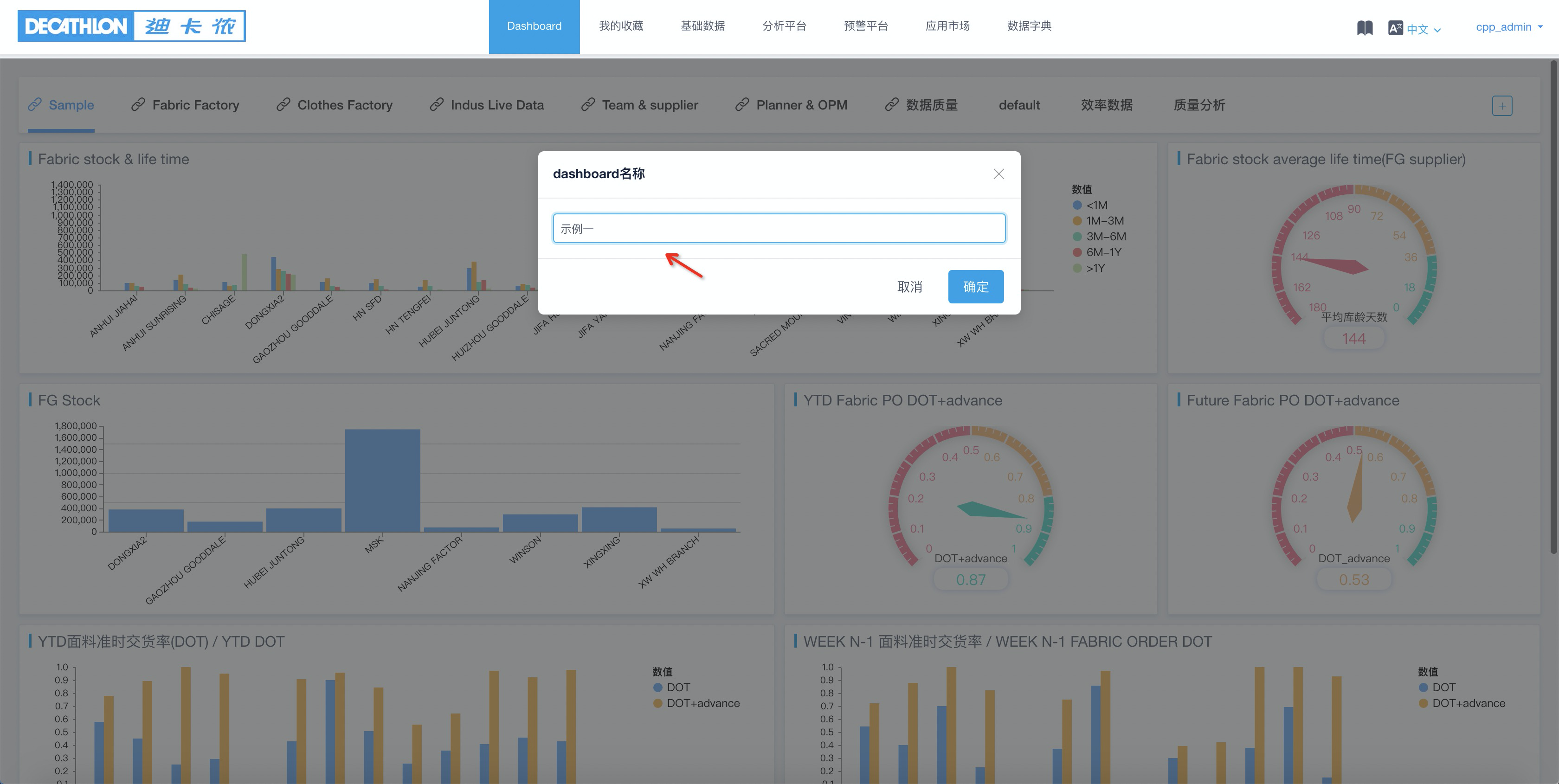Click the page vertical scrollbar
The height and width of the screenshot is (784, 1559).
(1553, 307)
